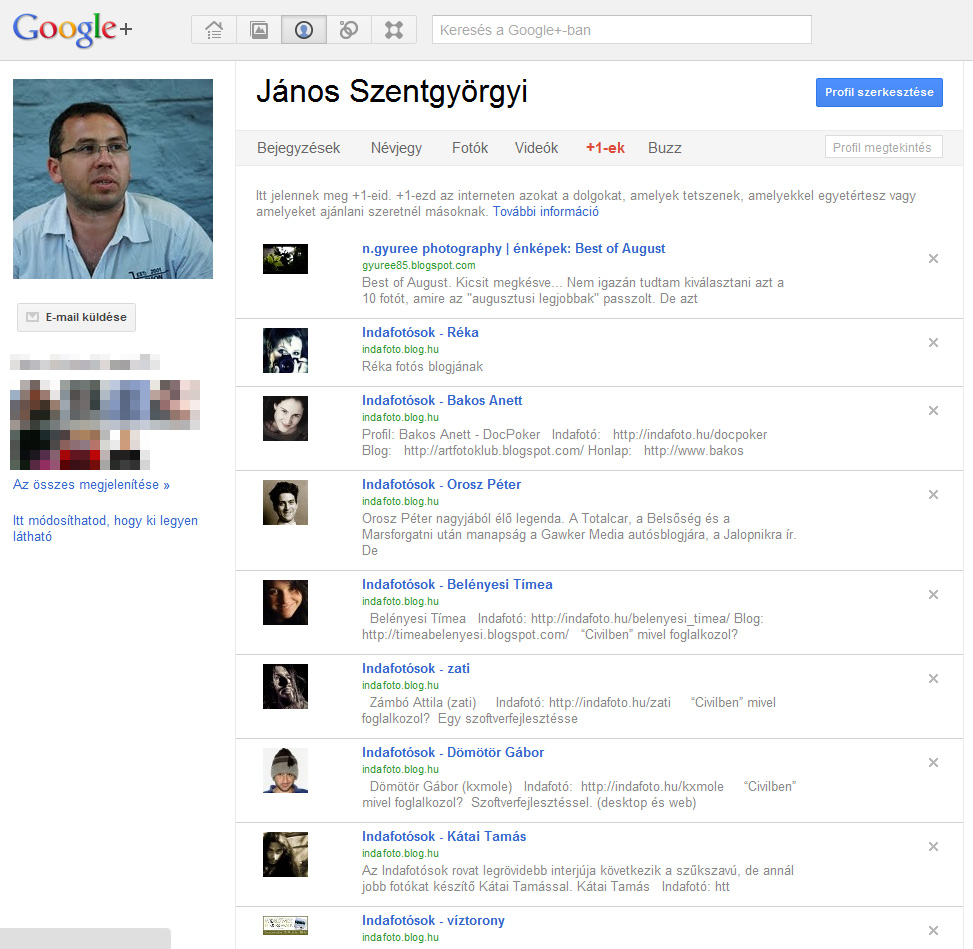Open the n.gyuree photography Best of August link
Image resolution: width=973 pixels, height=949 pixels.
[513, 248]
